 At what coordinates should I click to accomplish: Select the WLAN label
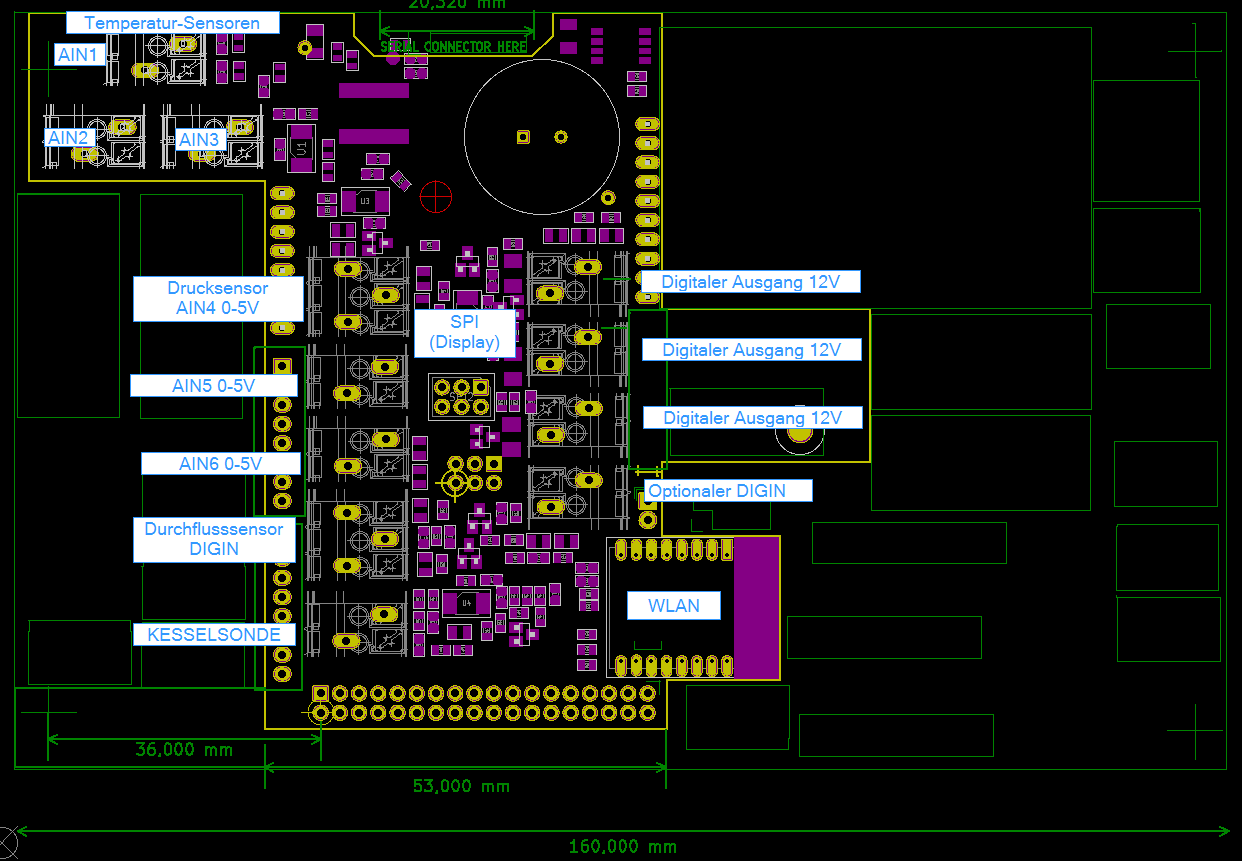tap(674, 605)
